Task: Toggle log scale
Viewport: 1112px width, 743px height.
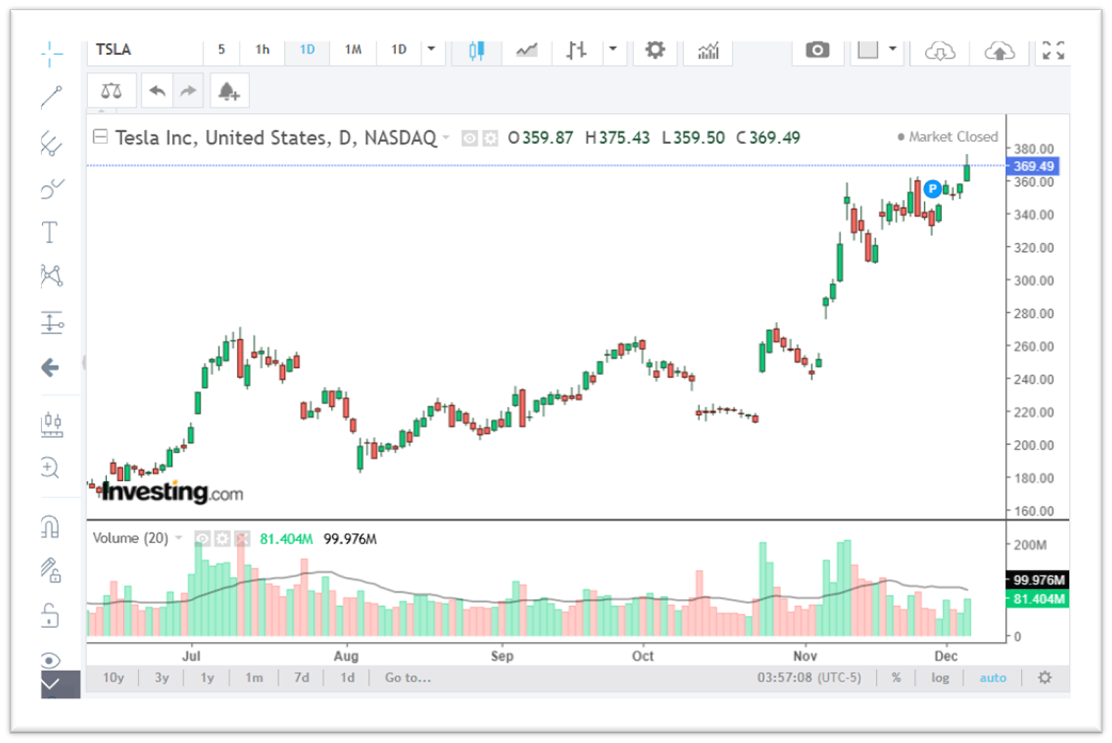Action: [x=940, y=678]
